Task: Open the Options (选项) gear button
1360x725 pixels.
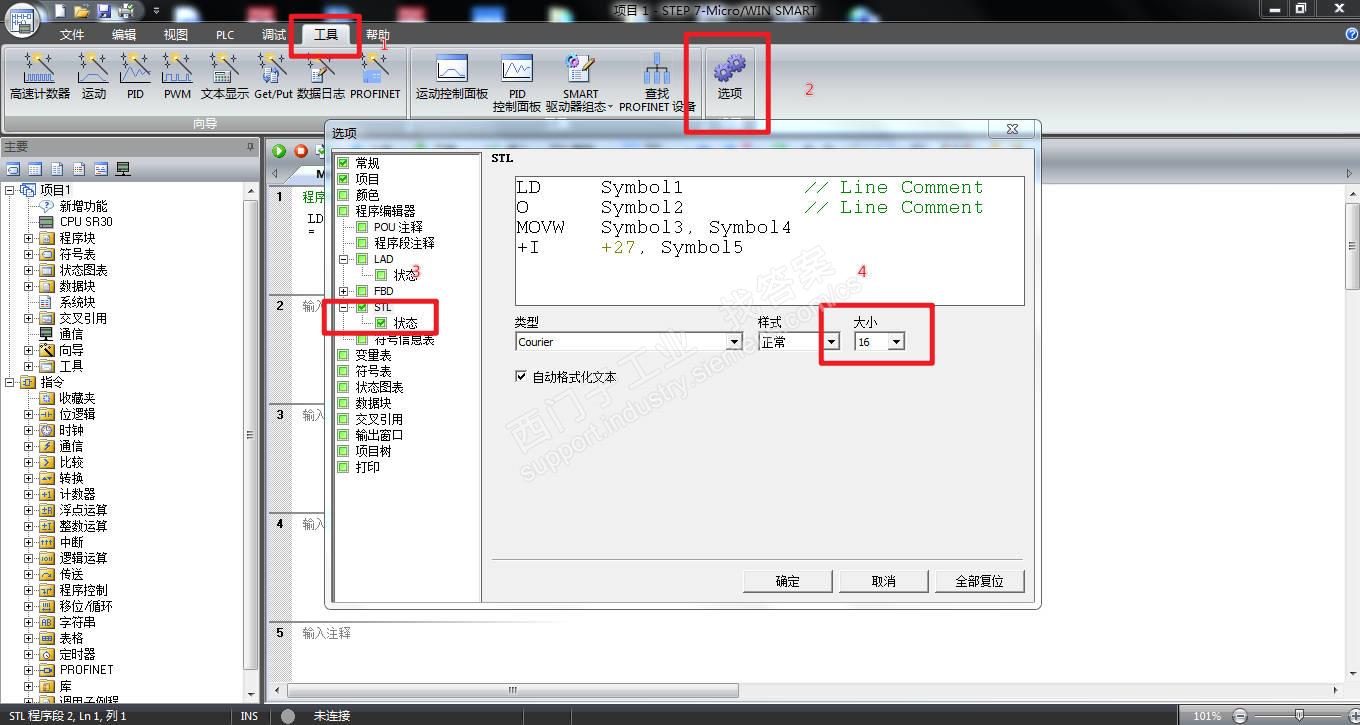Action: (730, 76)
